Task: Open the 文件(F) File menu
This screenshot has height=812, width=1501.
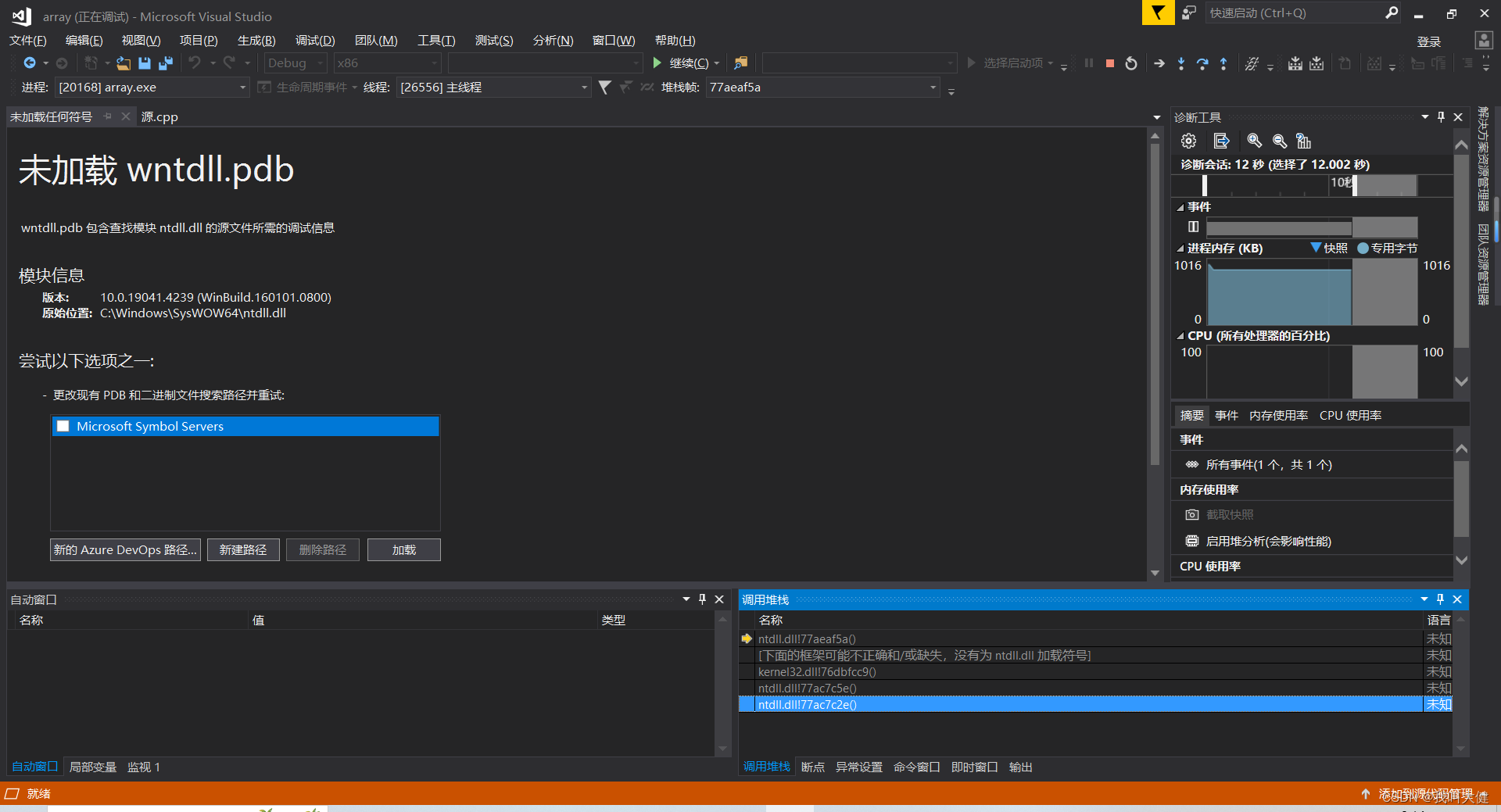Action: 28,41
